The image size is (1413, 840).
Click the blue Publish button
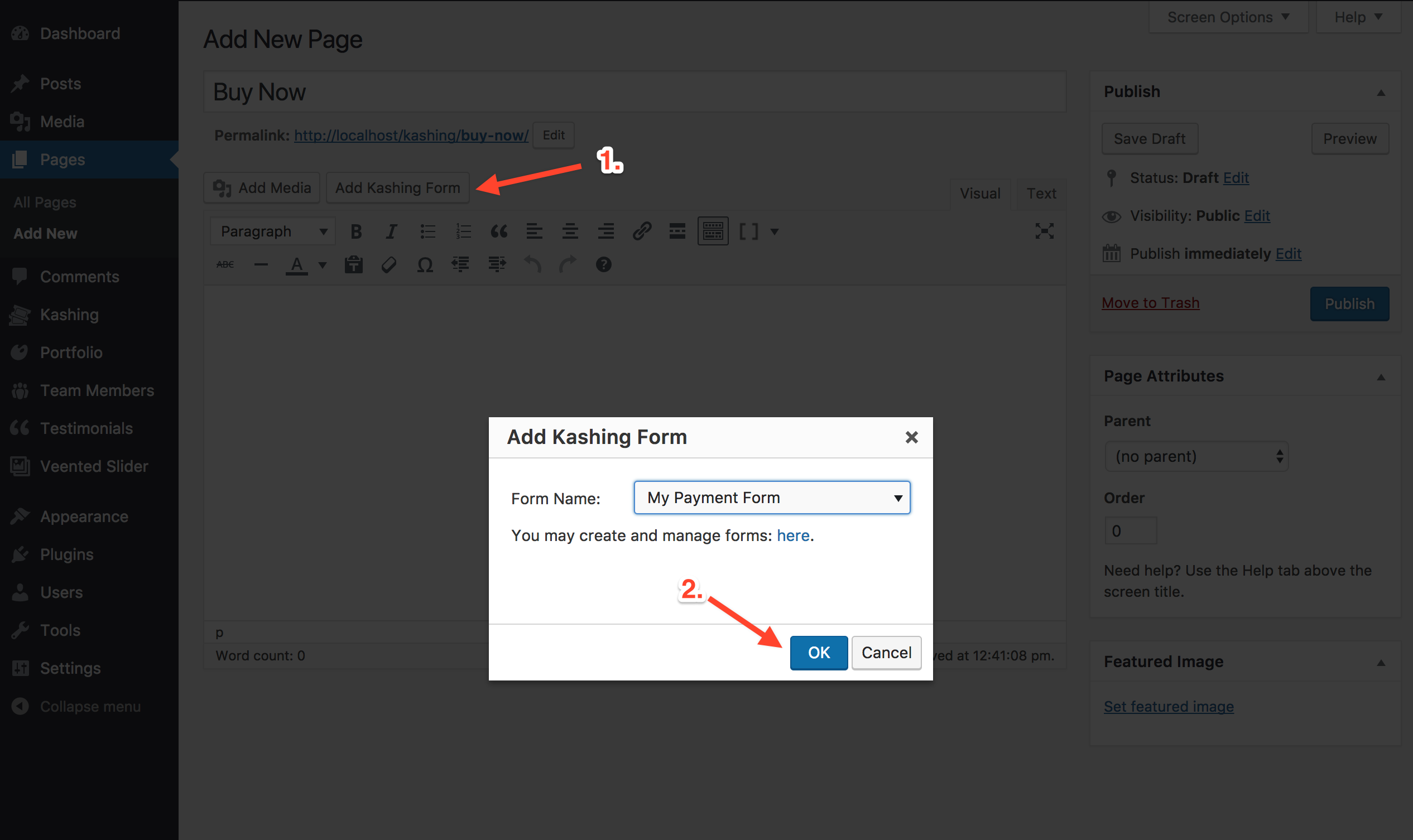tap(1349, 304)
